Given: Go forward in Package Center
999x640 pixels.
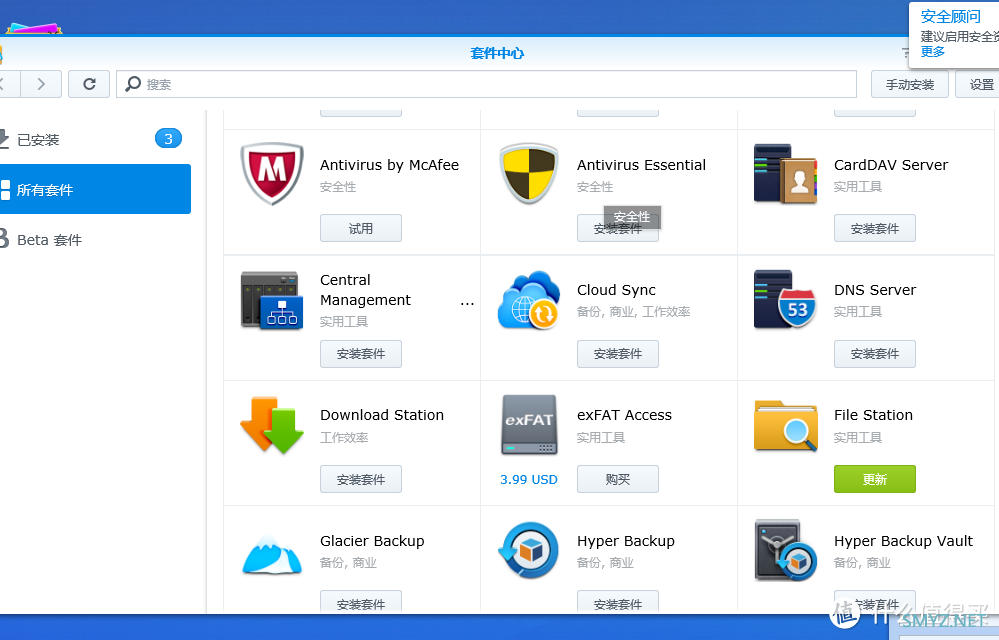Looking at the screenshot, I should pos(41,84).
